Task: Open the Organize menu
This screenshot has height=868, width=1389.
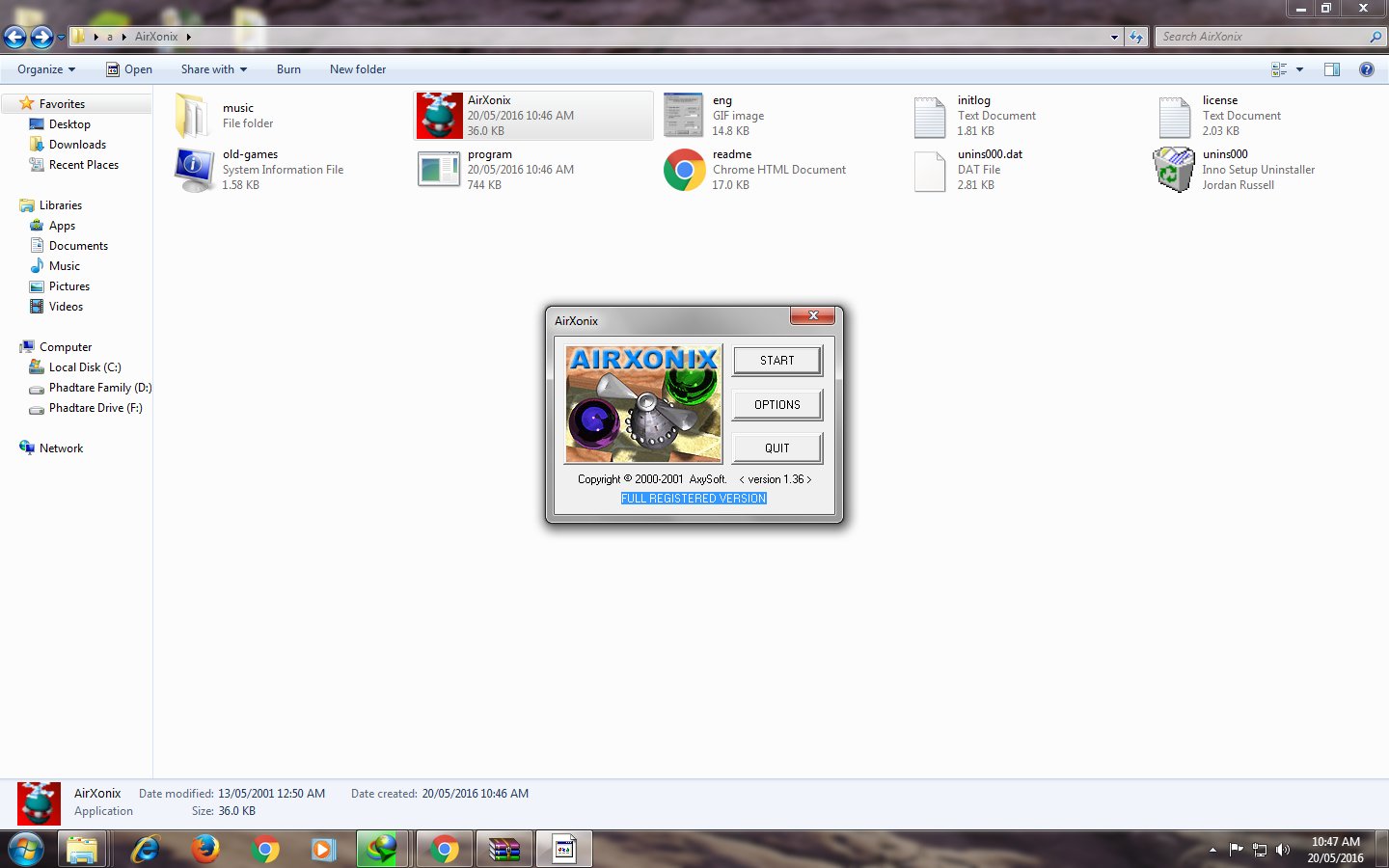Action: pos(46,69)
